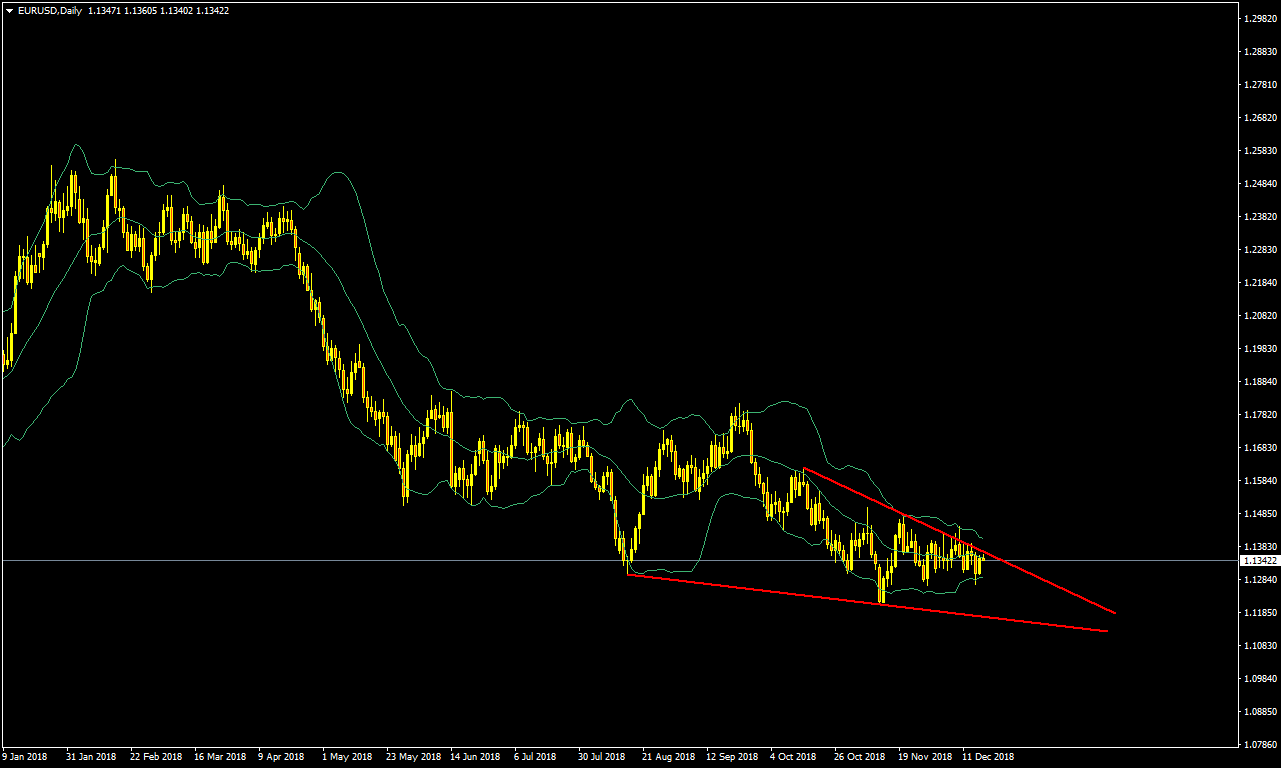Click the 14 Jun 2018 date label
1281x768 pixels.
(x=475, y=757)
